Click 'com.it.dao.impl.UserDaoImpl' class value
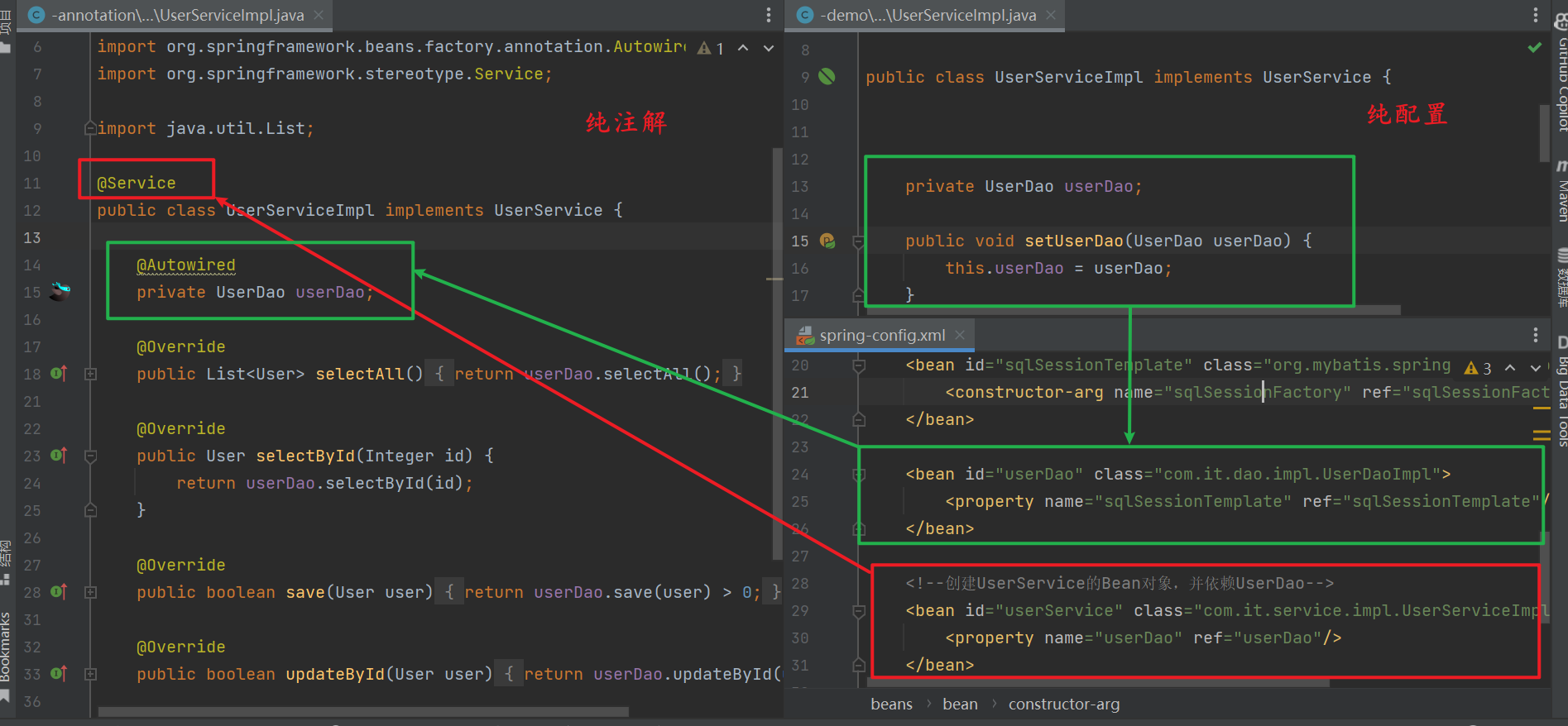The image size is (1568, 726). [1297, 475]
